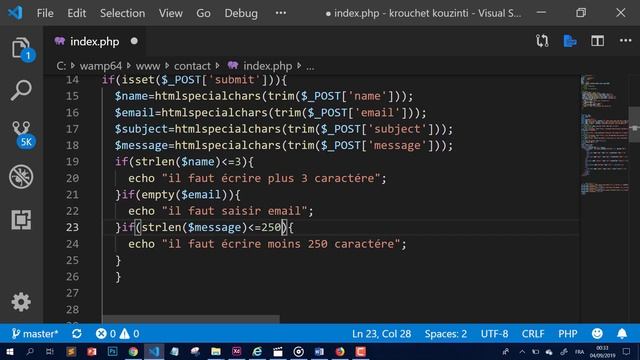Select the index.php editor tab
The height and width of the screenshot is (360, 640).
pos(95,41)
